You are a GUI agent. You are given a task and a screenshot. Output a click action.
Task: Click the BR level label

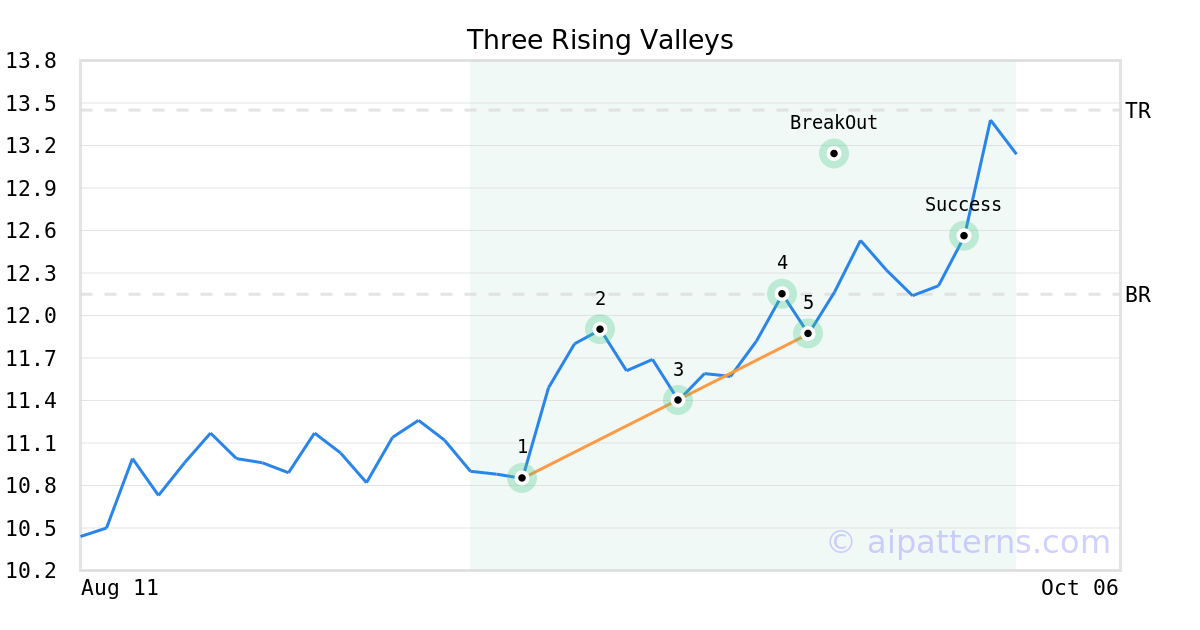(1138, 295)
